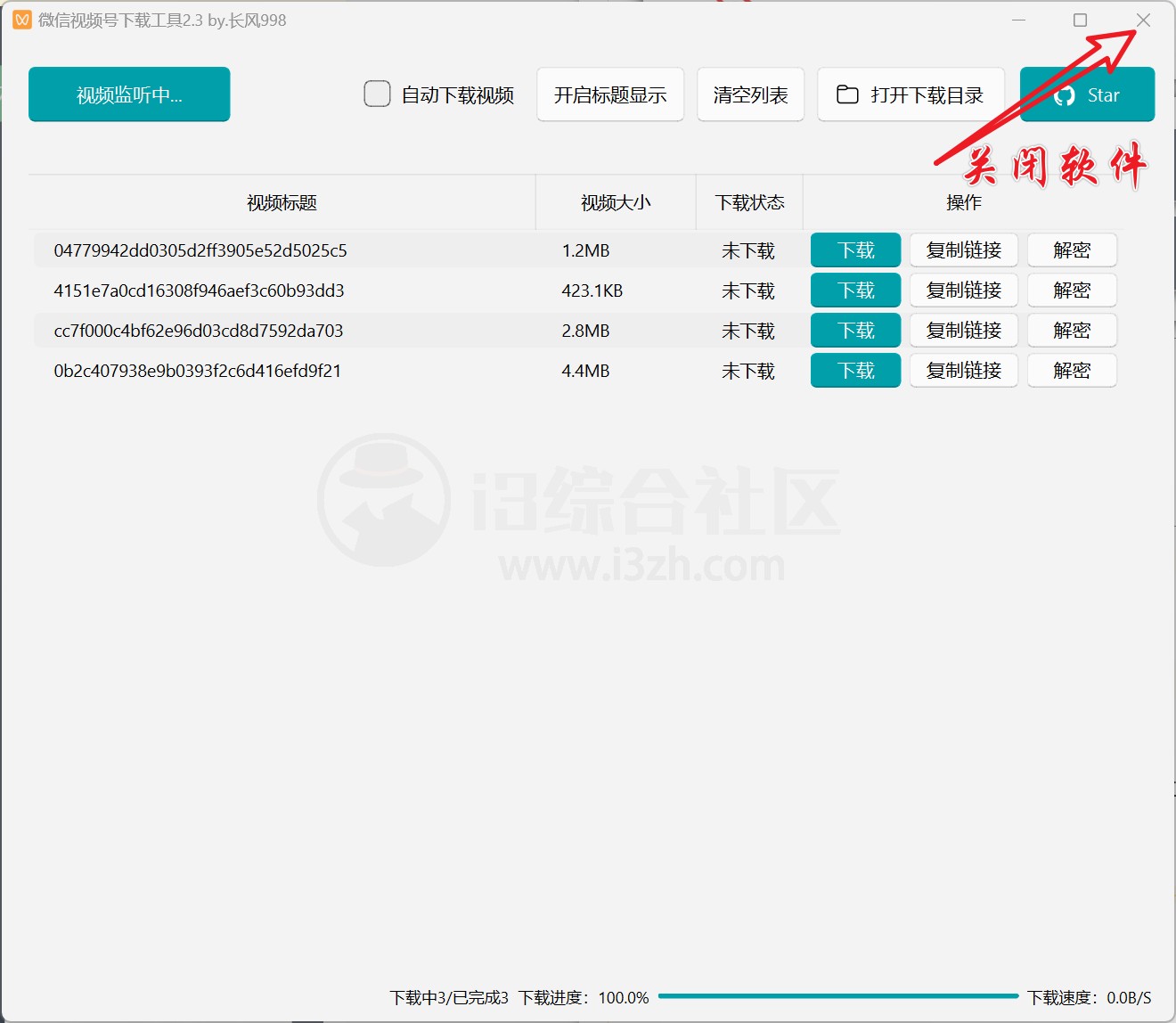Click the GitHub Star button
Viewport: 1176px width, 1023px height.
tap(1087, 94)
